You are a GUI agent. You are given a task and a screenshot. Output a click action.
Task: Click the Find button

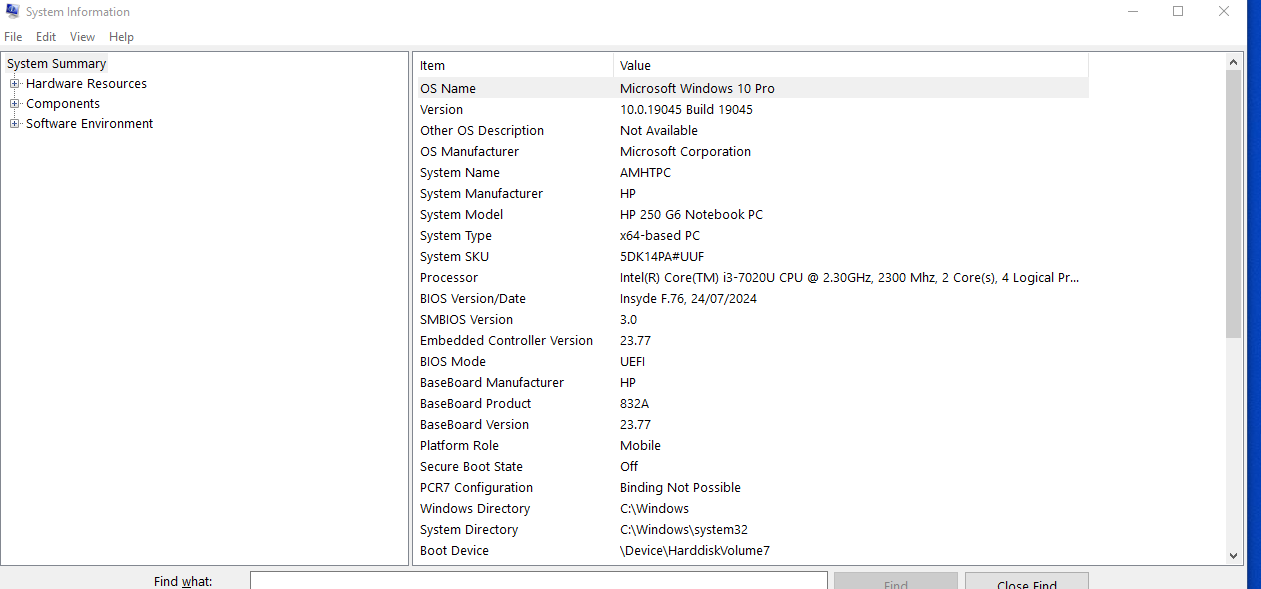pyautogui.click(x=895, y=582)
